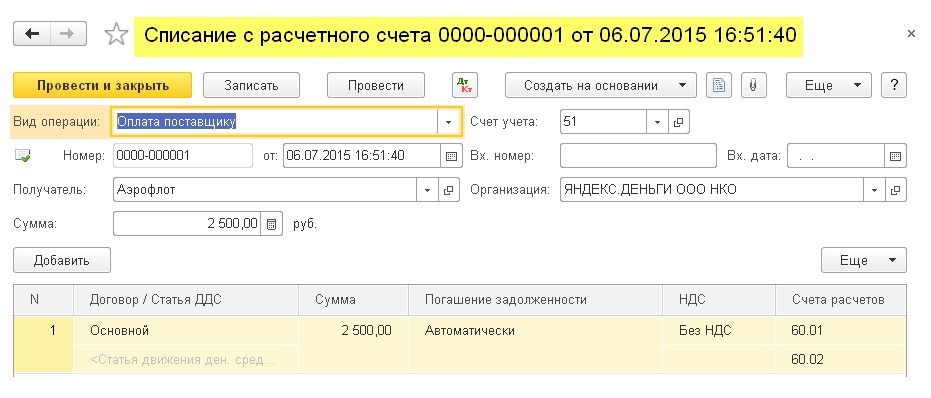The height and width of the screenshot is (398, 931).
Task: Open the document report icon next to Создать на основании
Action: pyautogui.click(x=718, y=85)
